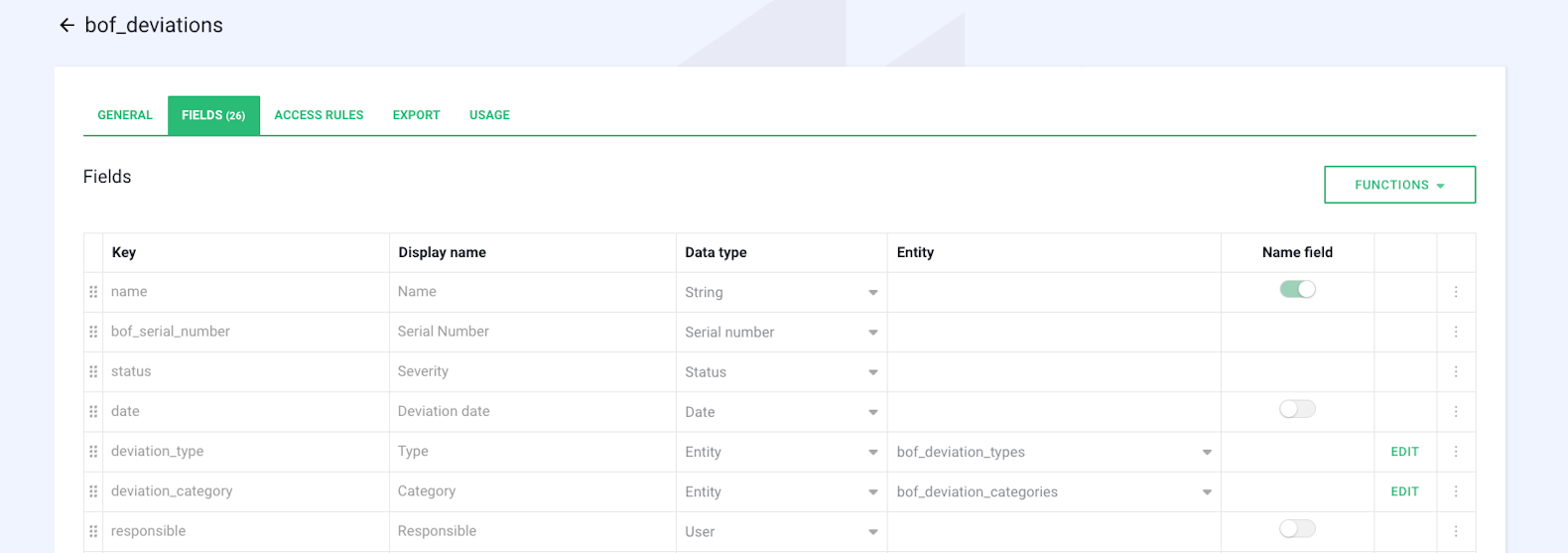Switch to the ACCESS RULES tab
Screen dimensions: 1568x553
click(319, 115)
